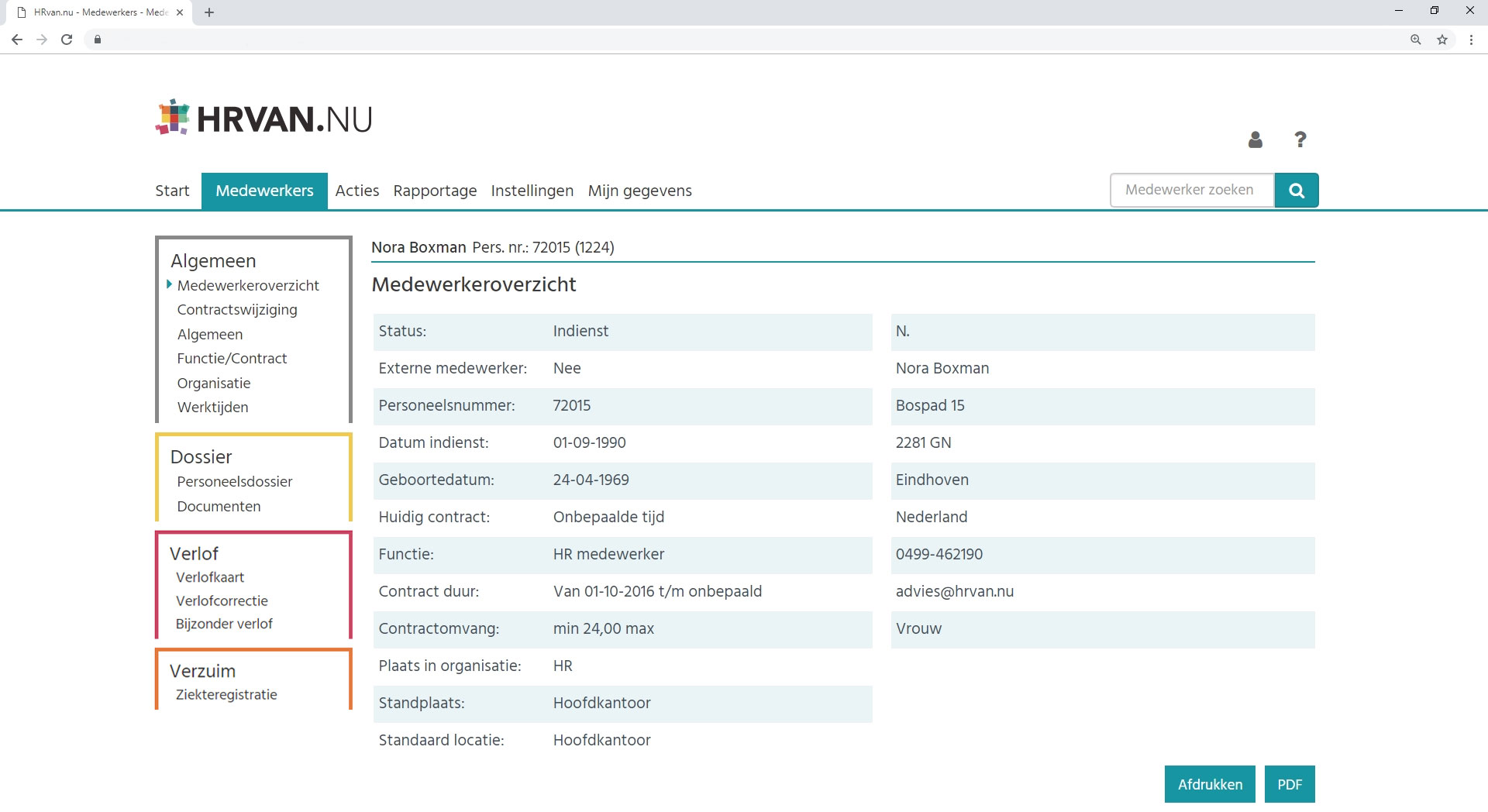Open the Werktijden link
The height and width of the screenshot is (812, 1488).
point(212,408)
